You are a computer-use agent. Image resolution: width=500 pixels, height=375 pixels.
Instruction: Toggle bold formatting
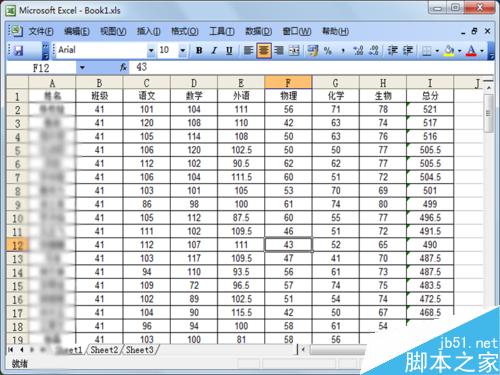pos(199,51)
